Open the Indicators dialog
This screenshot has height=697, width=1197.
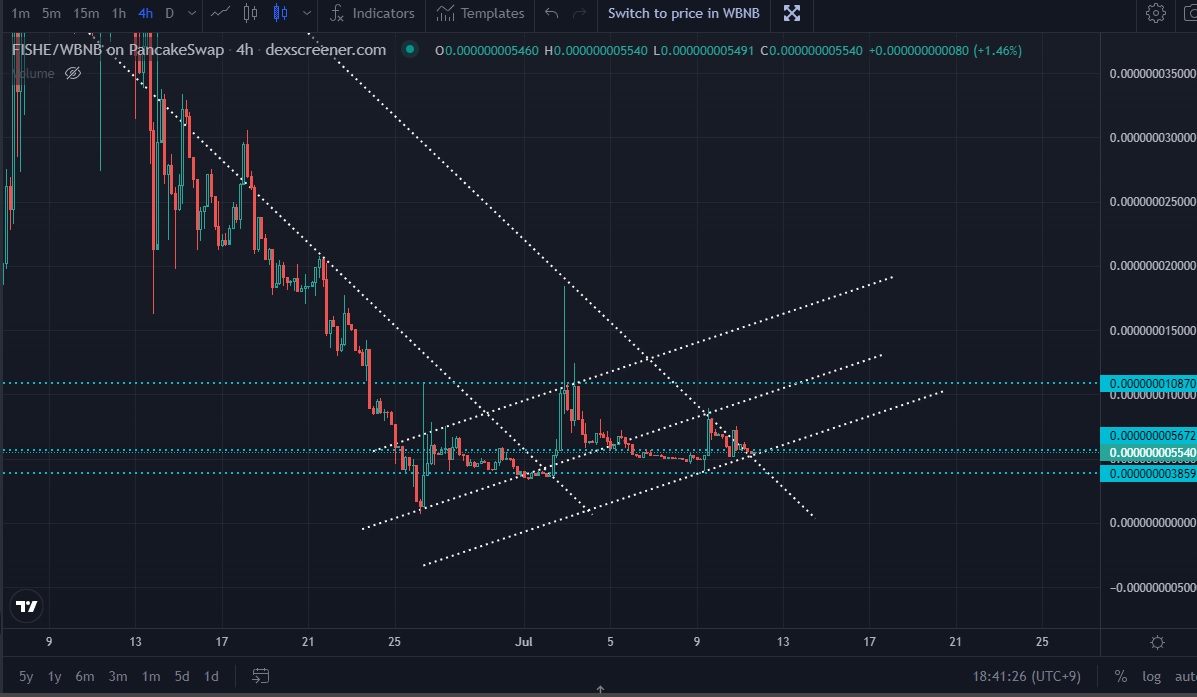(x=373, y=13)
